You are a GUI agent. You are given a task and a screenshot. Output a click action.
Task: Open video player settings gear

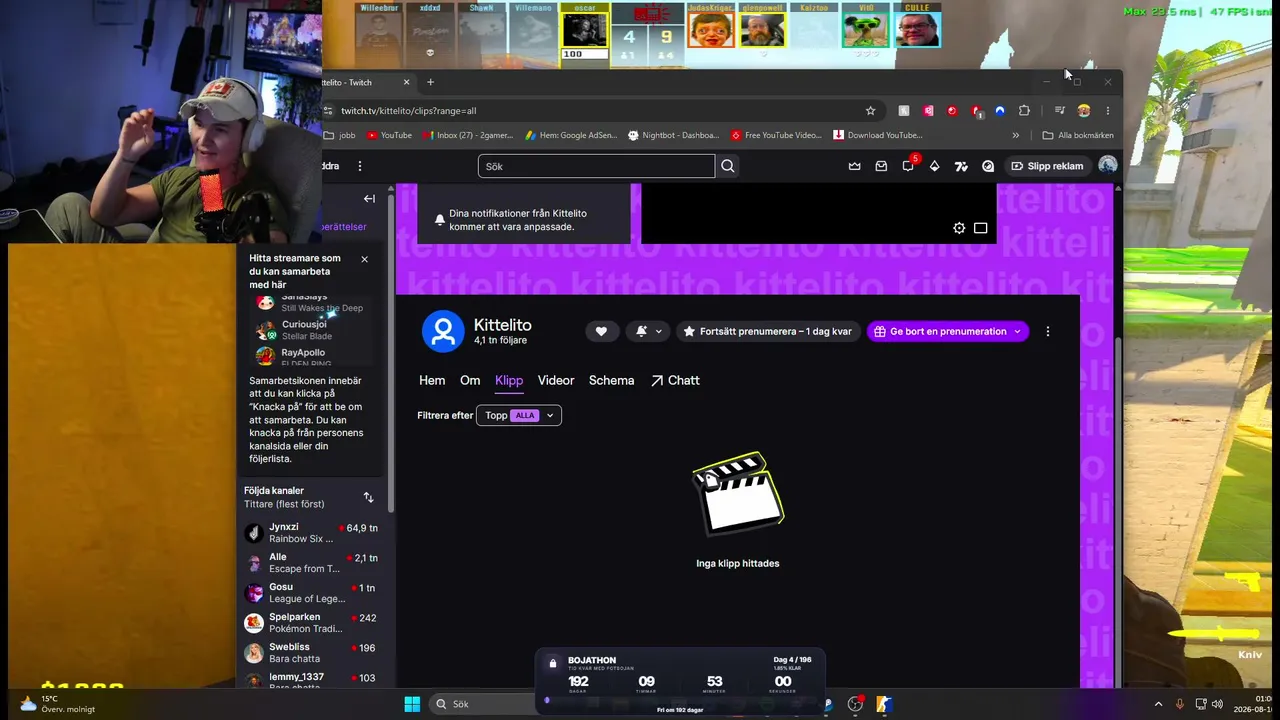[959, 228]
